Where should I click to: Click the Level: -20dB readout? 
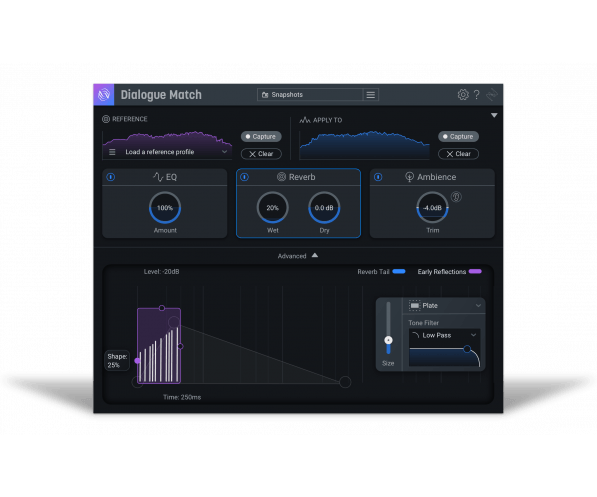point(161,272)
